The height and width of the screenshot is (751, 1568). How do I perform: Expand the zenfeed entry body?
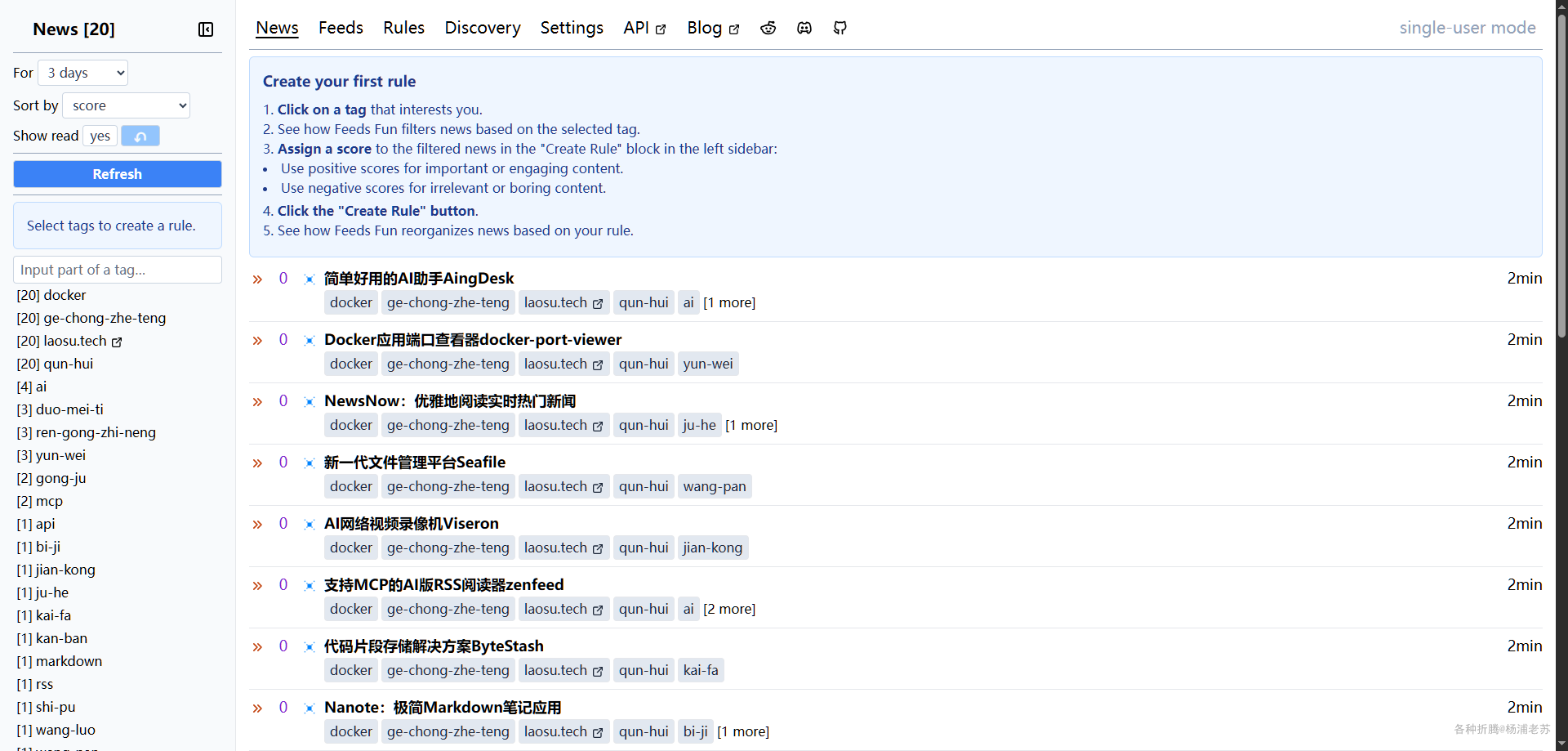[x=257, y=586]
